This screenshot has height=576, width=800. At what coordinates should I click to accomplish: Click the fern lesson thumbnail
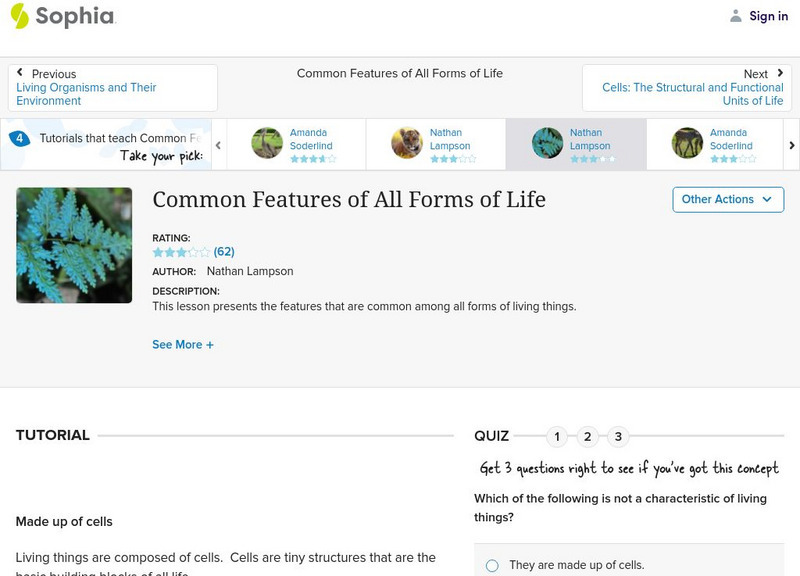pos(73,245)
